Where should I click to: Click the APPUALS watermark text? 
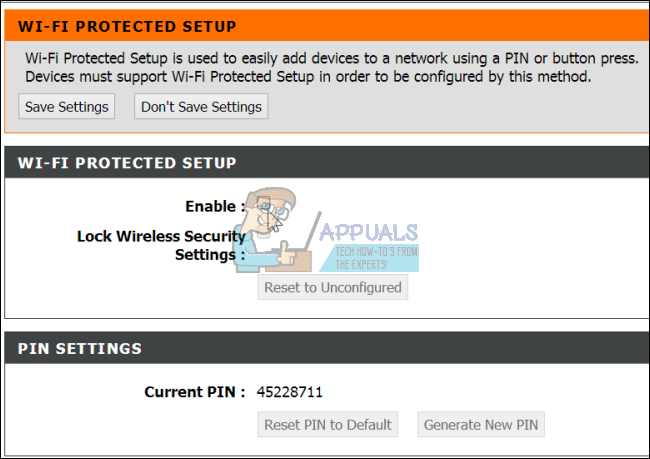(x=369, y=234)
